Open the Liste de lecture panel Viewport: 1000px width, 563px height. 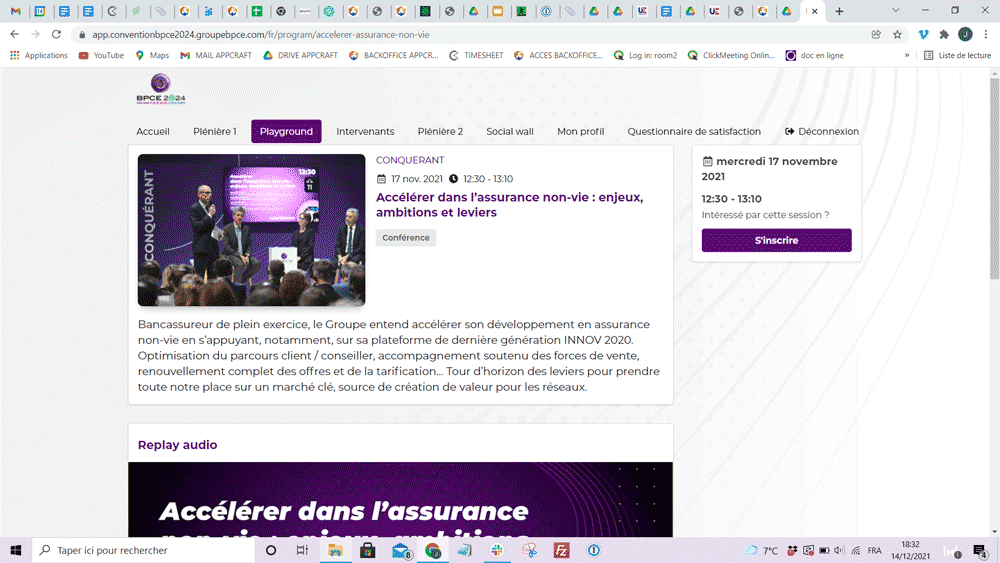[957, 56]
